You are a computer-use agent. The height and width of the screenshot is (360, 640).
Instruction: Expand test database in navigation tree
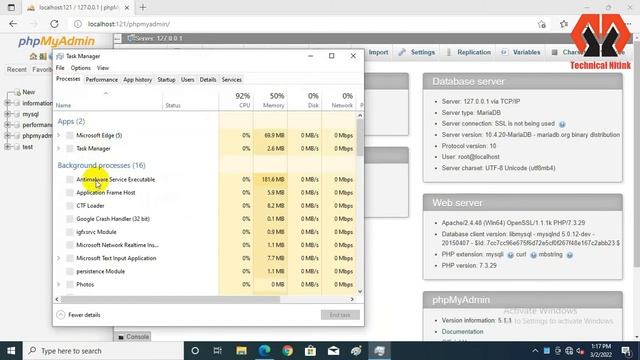(x=7, y=147)
